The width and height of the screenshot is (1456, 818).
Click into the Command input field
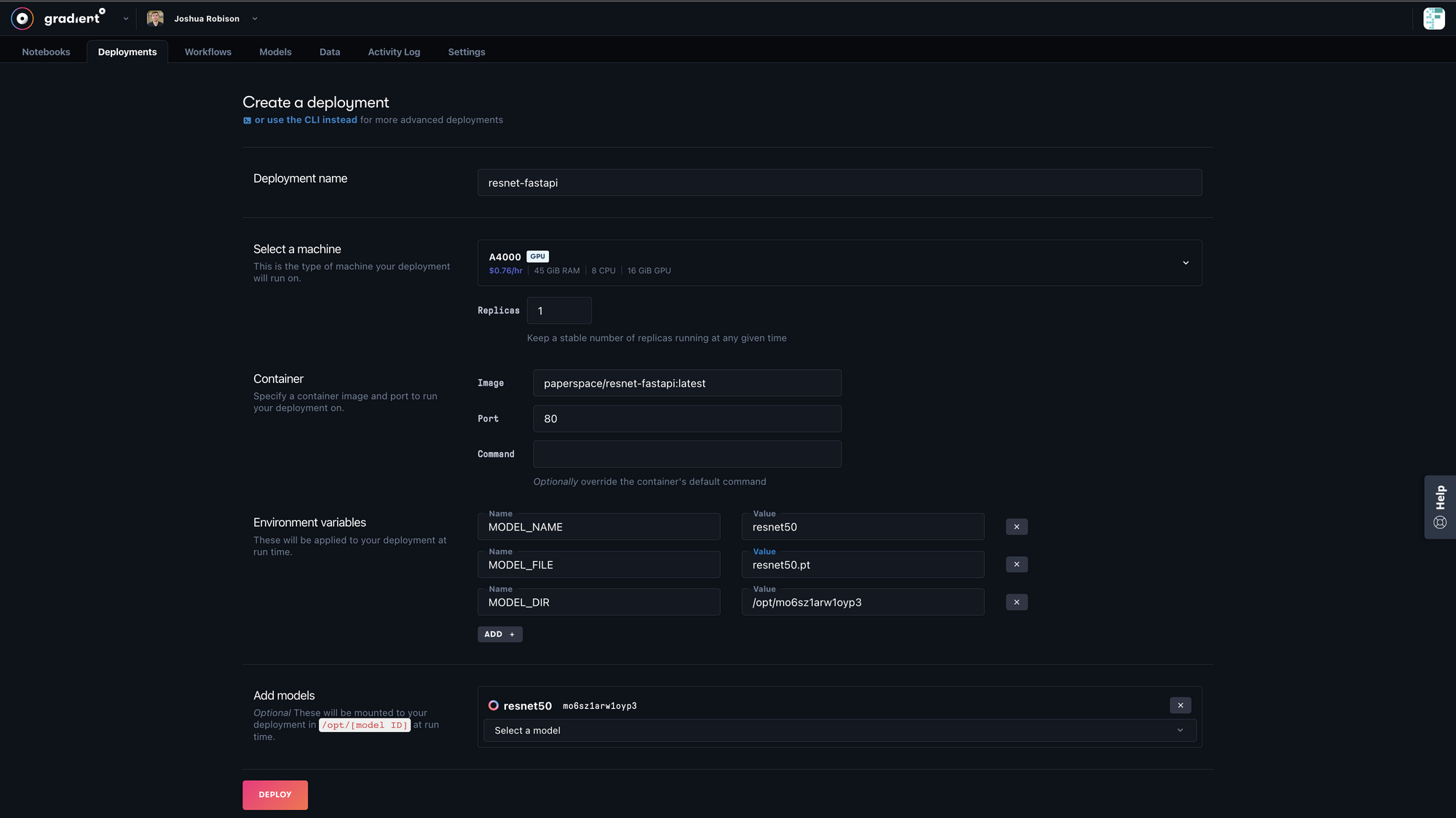pyautogui.click(x=687, y=454)
